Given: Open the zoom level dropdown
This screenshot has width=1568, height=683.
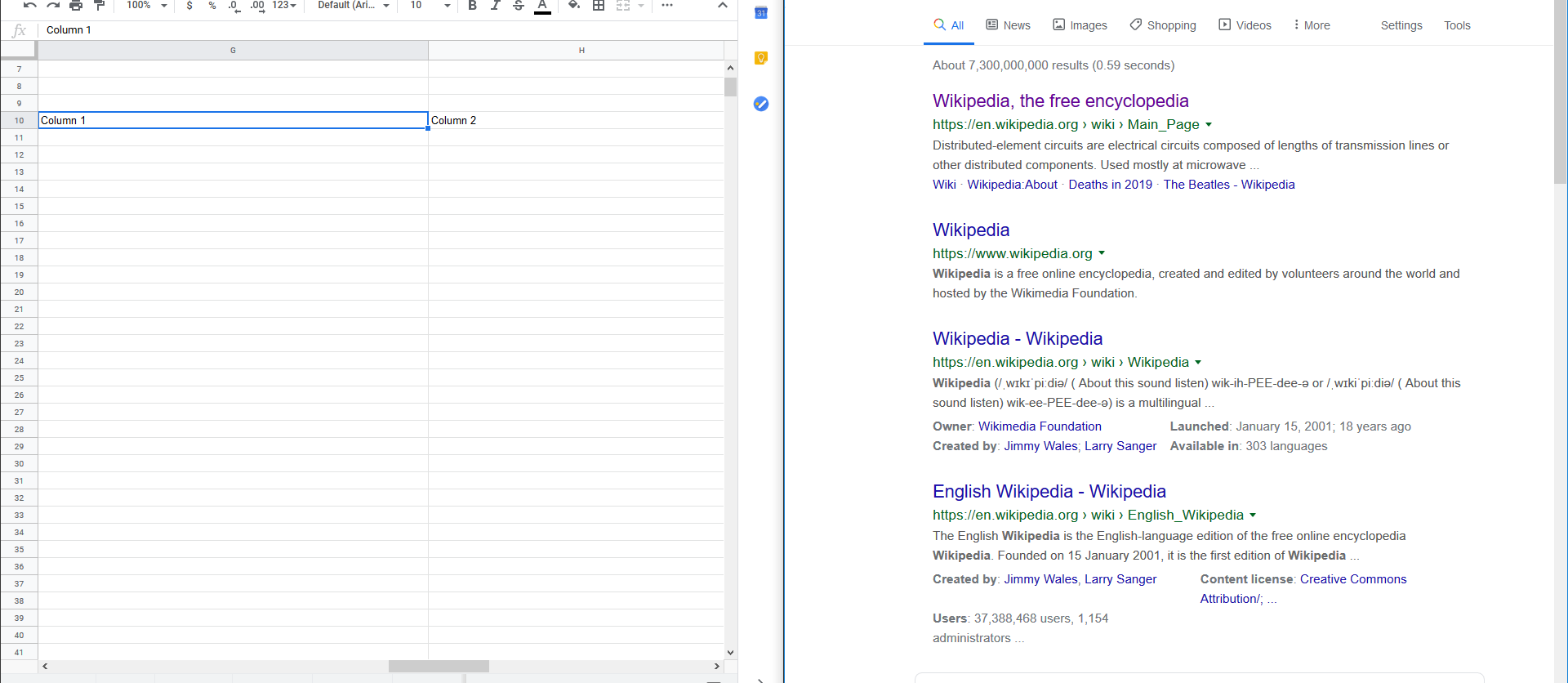Looking at the screenshot, I should [x=147, y=5].
